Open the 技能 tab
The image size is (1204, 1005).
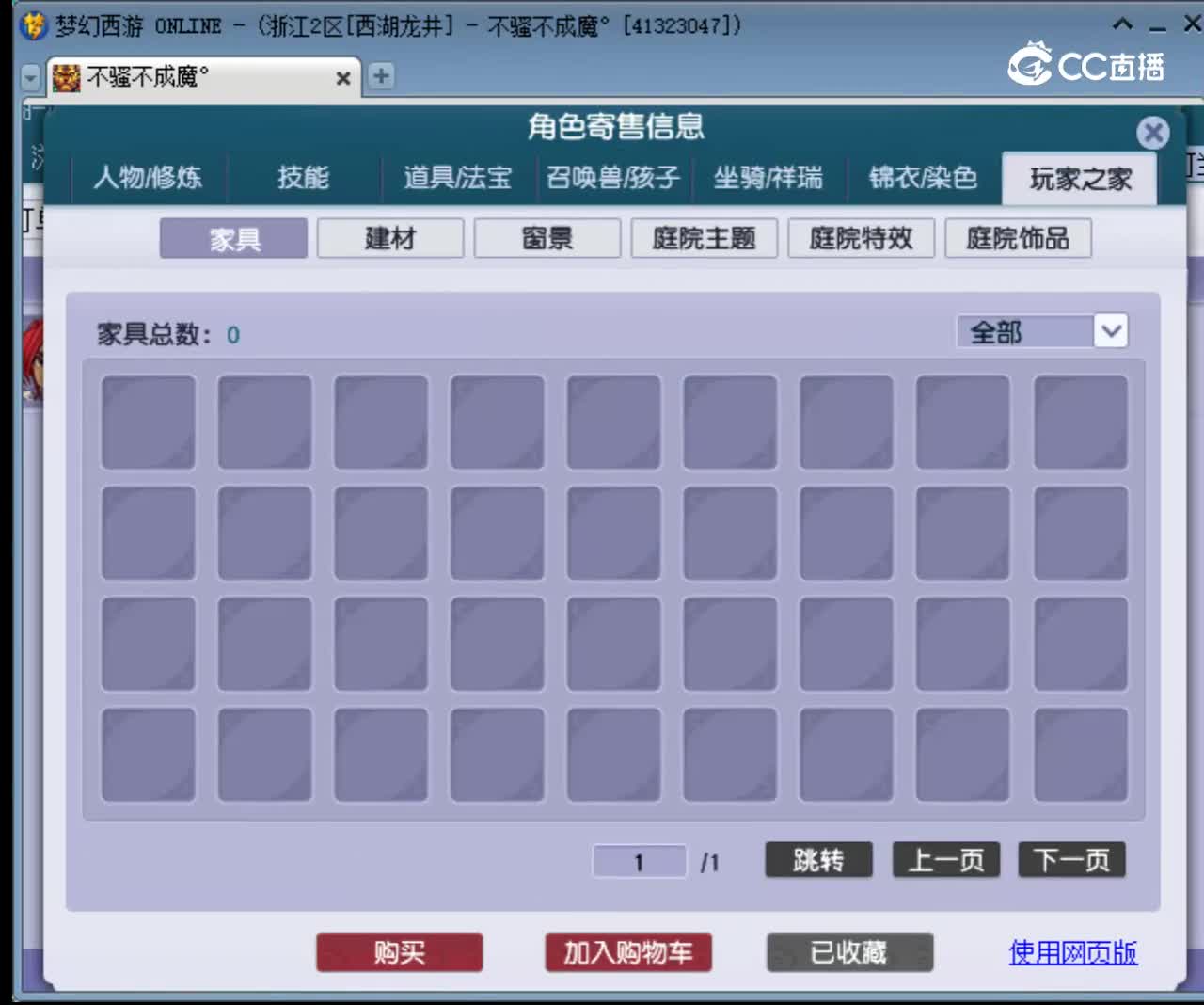pos(303,177)
